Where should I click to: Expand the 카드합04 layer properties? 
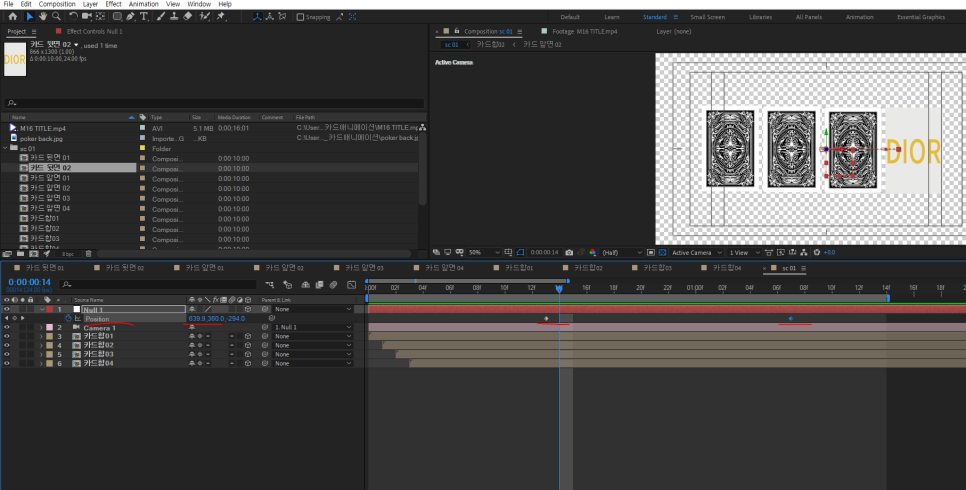tap(42, 363)
